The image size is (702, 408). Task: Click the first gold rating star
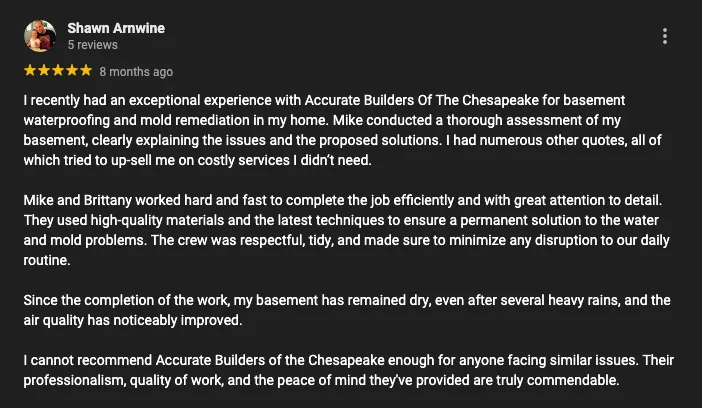pyautogui.click(x=30, y=70)
